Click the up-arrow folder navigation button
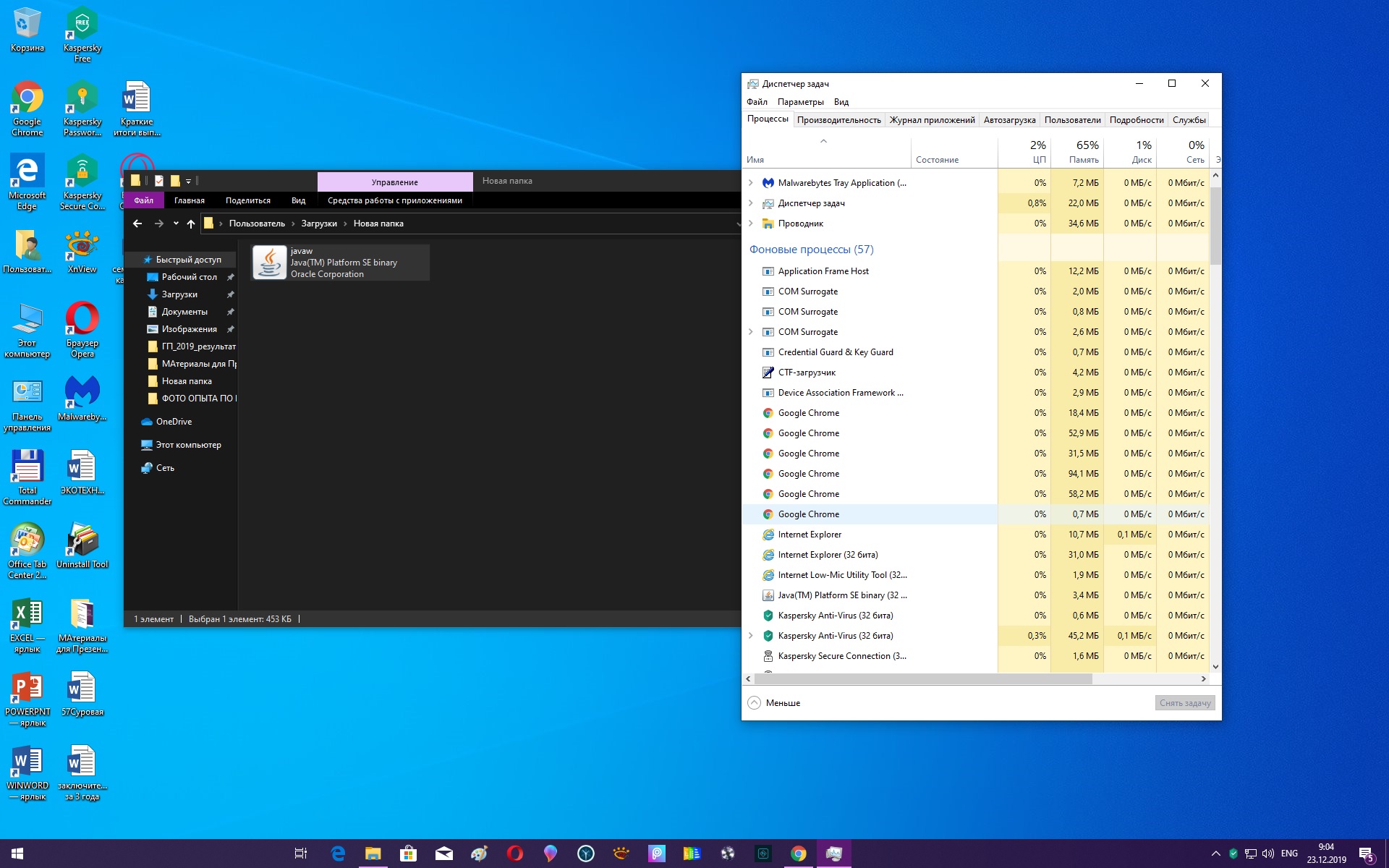 191,224
